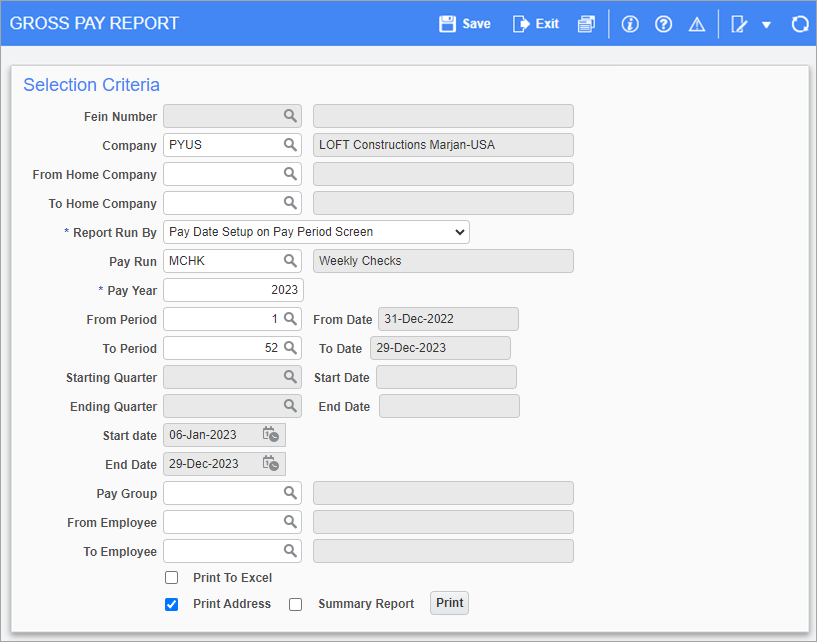Exit the Gross Pay Report screen

coord(536,24)
